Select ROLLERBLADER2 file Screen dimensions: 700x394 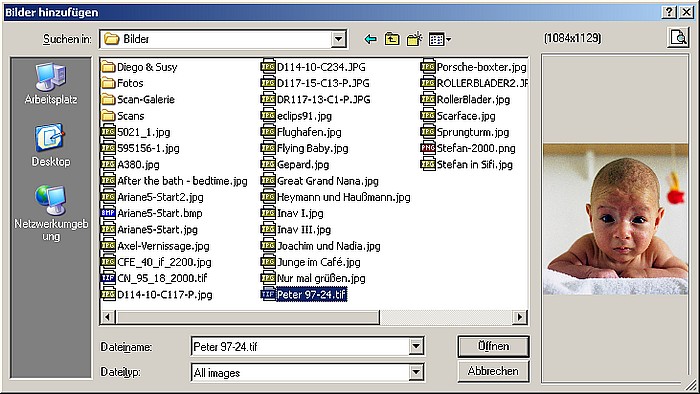(474, 83)
